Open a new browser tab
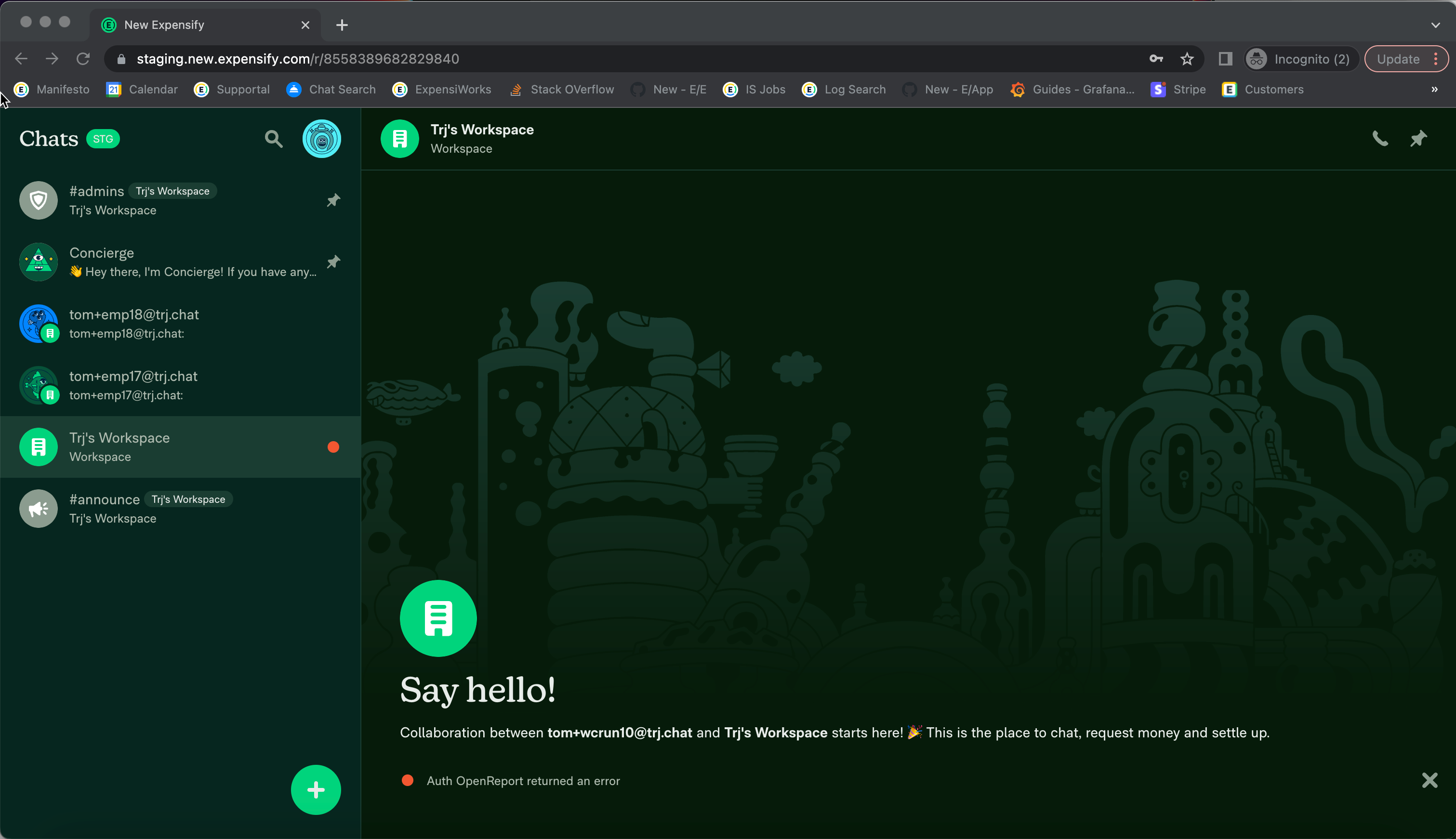The height and width of the screenshot is (839, 1456). click(x=342, y=25)
